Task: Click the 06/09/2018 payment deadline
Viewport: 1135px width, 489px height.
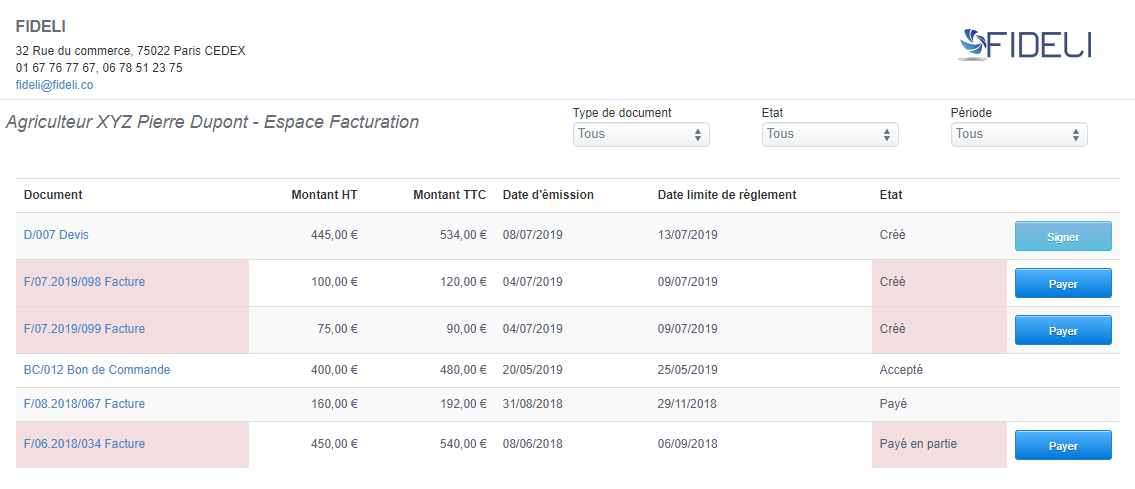Action: (687, 443)
